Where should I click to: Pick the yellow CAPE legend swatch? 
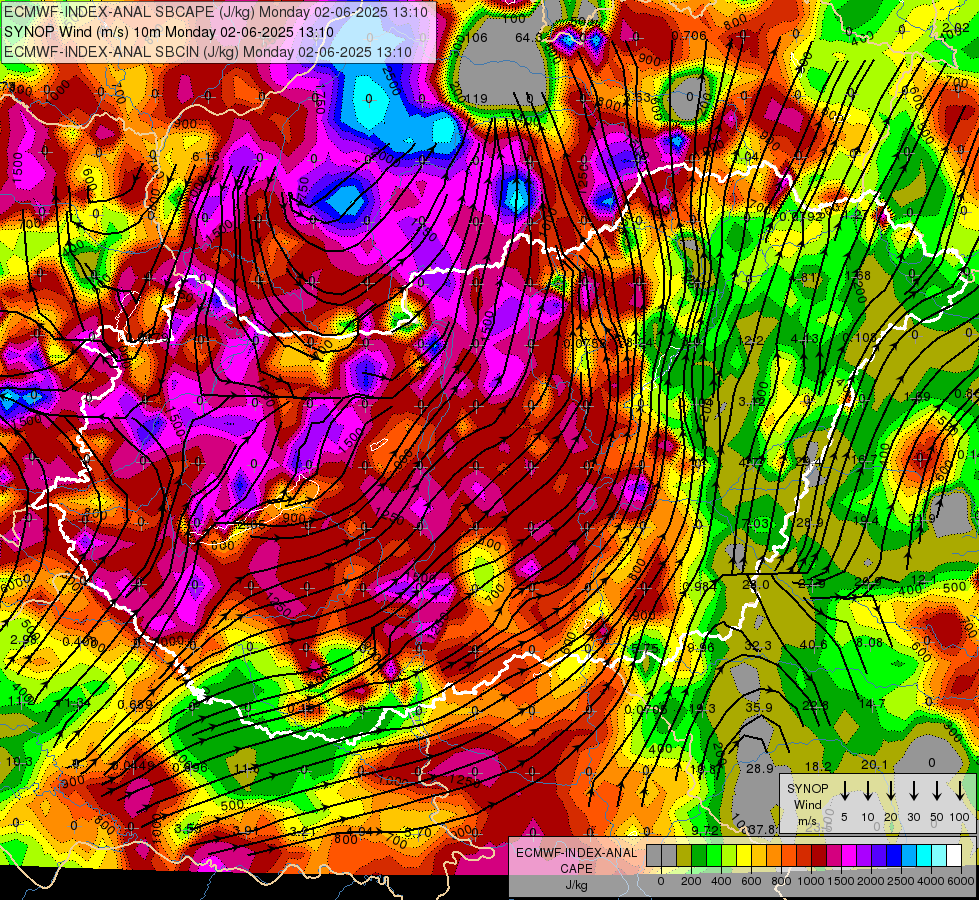744,856
